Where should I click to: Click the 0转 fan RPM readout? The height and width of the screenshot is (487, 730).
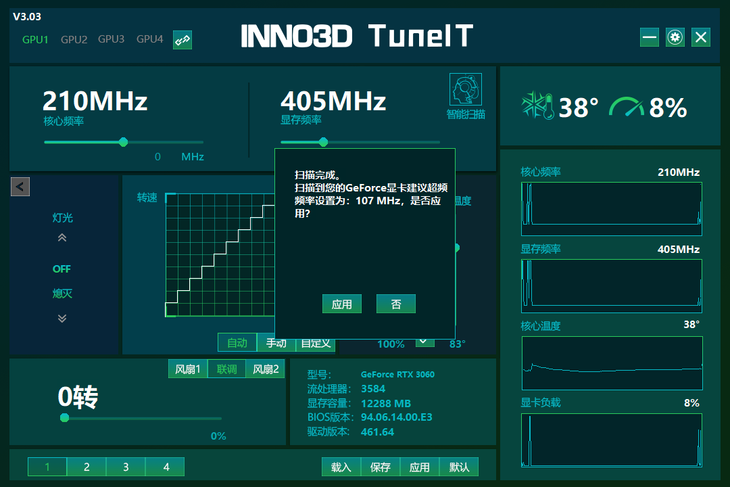coord(78,397)
